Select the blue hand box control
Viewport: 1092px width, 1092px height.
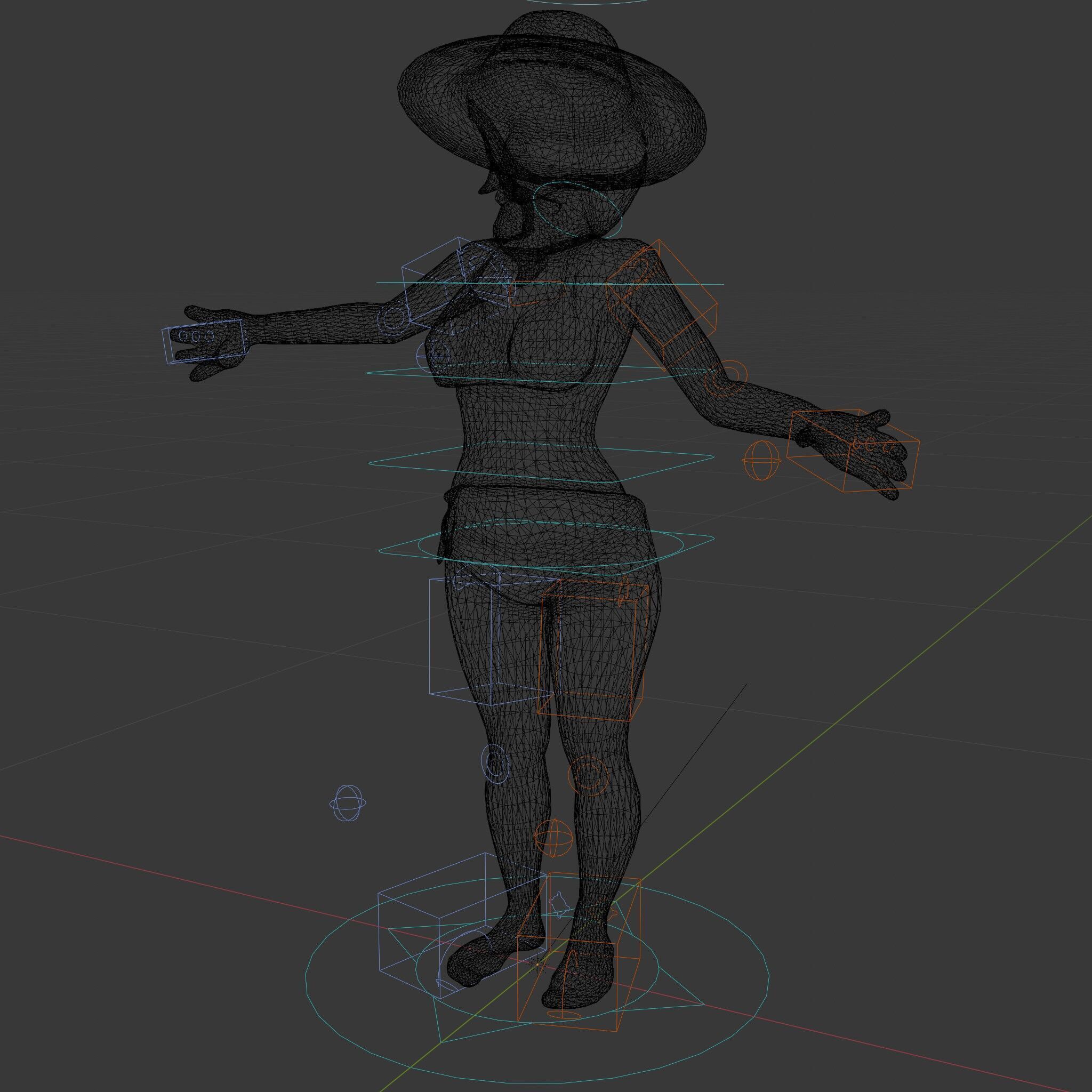[204, 341]
